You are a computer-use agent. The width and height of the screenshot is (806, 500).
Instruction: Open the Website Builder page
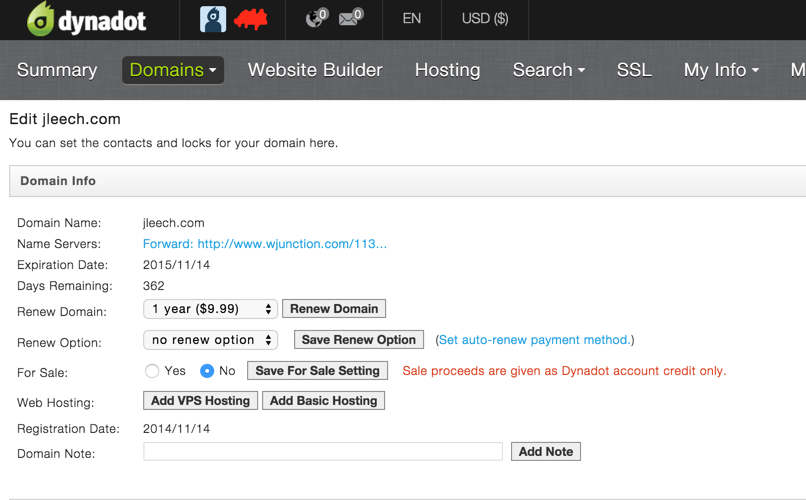(315, 70)
